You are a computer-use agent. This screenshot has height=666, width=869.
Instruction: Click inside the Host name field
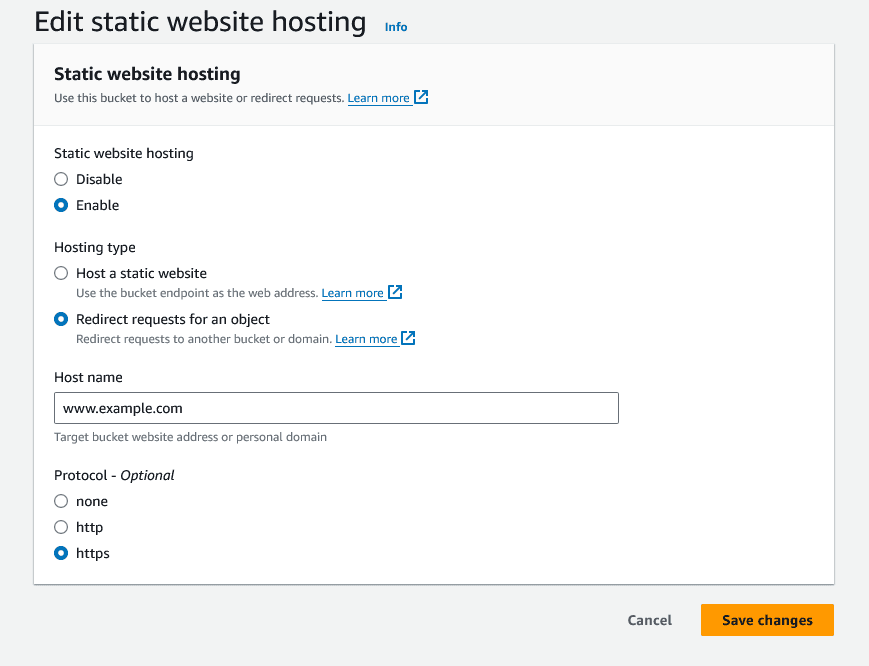pyautogui.click(x=336, y=408)
